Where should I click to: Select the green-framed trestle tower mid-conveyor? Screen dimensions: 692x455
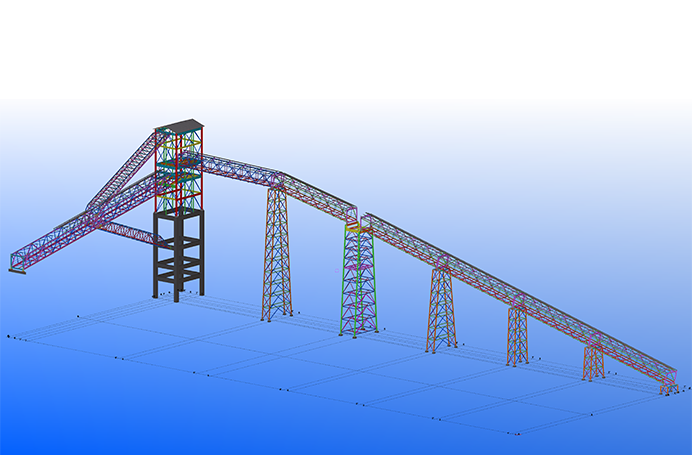[357, 280]
